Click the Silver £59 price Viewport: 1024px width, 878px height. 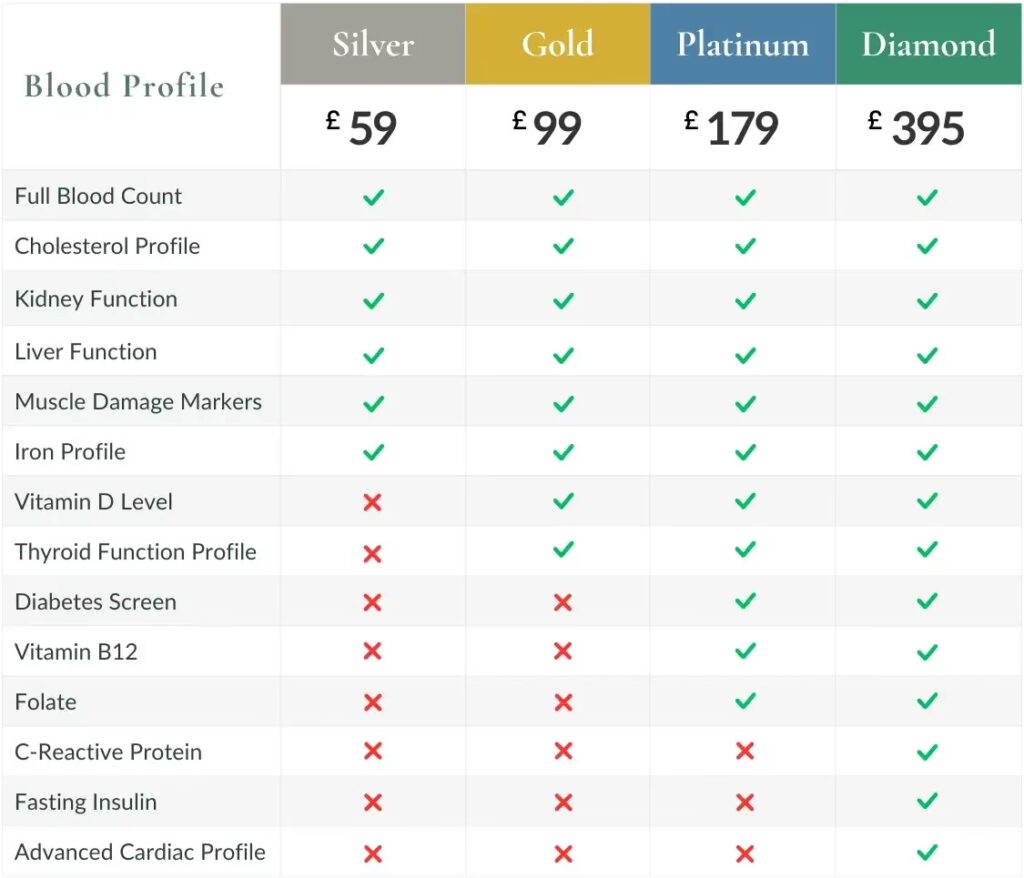363,128
